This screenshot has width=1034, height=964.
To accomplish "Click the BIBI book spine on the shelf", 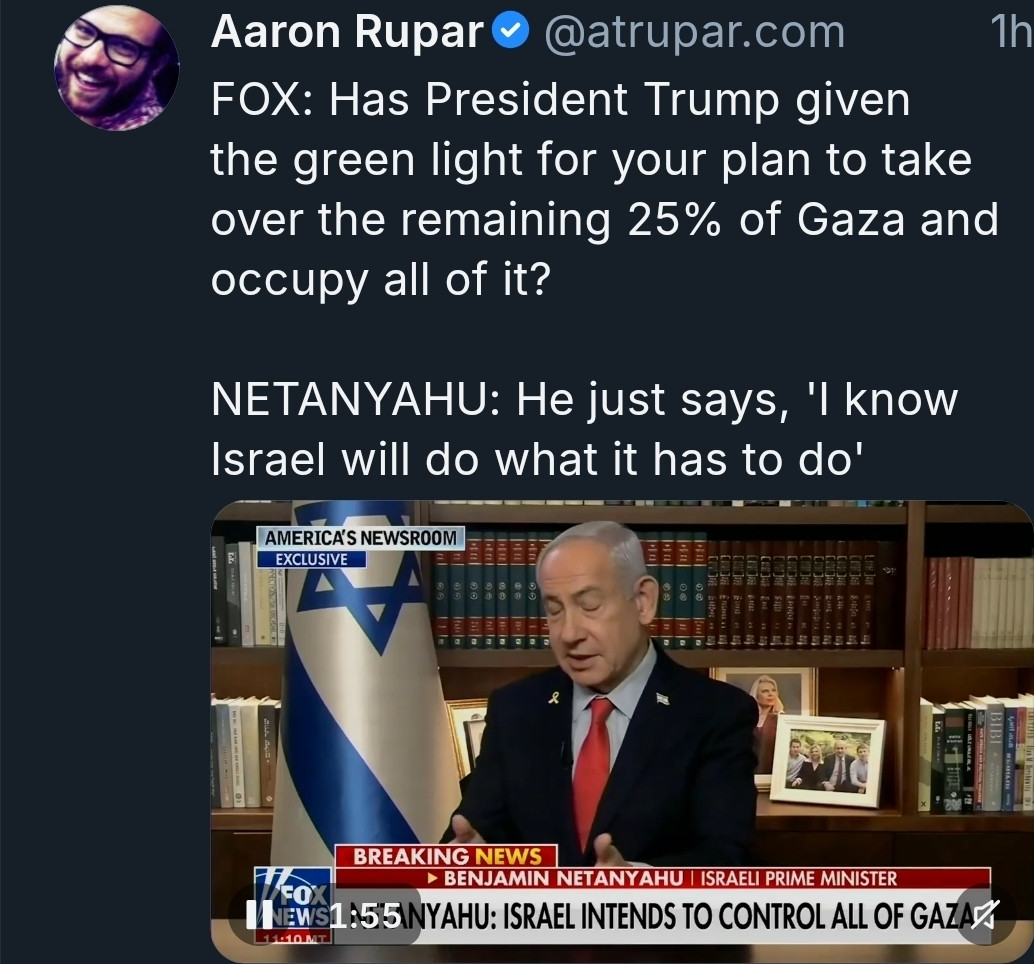I will pos(995,758).
